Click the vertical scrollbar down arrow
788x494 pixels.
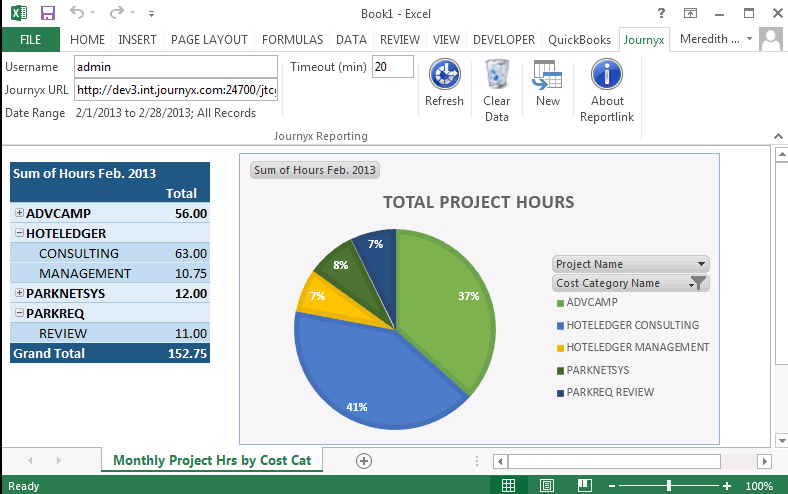click(781, 441)
